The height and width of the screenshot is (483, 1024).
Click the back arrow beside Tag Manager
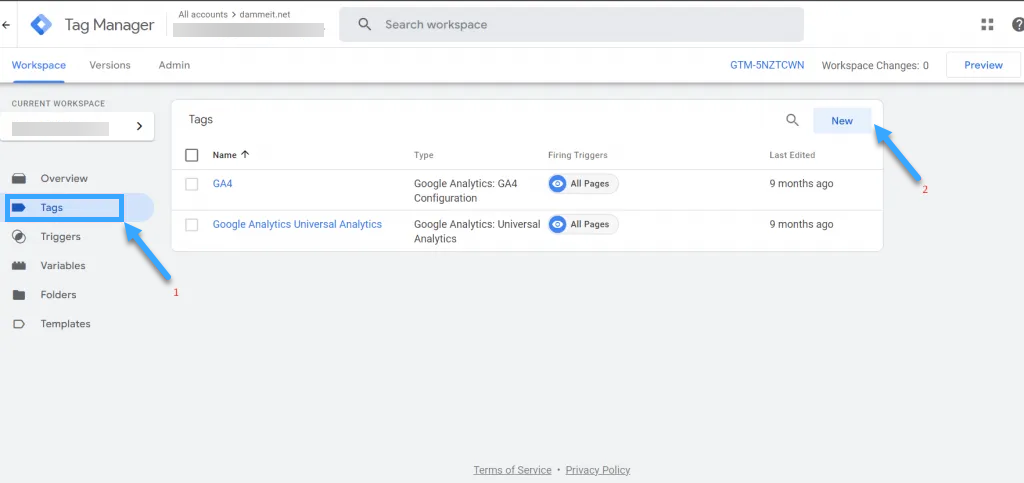[6, 25]
